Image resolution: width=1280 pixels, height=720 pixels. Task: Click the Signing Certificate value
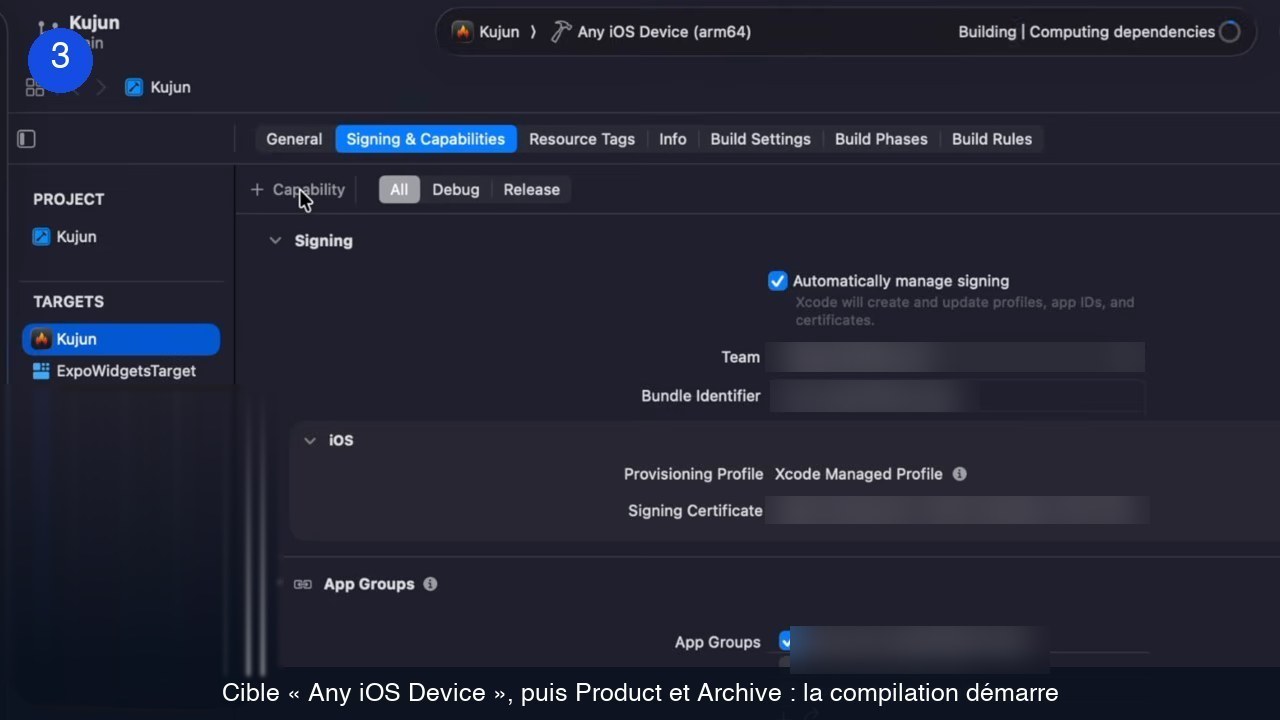(x=958, y=511)
